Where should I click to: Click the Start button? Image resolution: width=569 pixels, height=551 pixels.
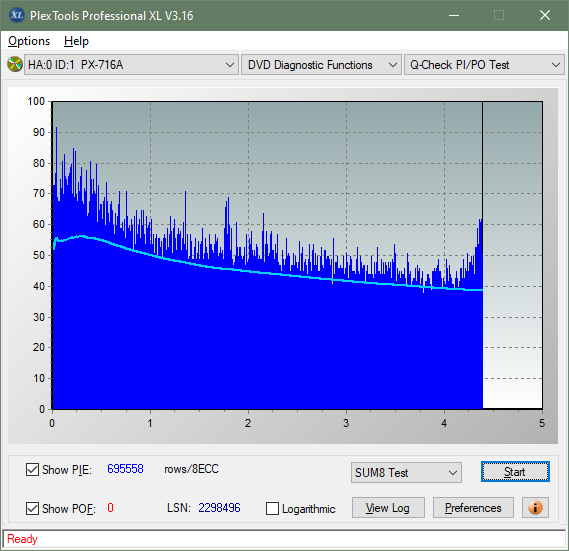tap(515, 472)
